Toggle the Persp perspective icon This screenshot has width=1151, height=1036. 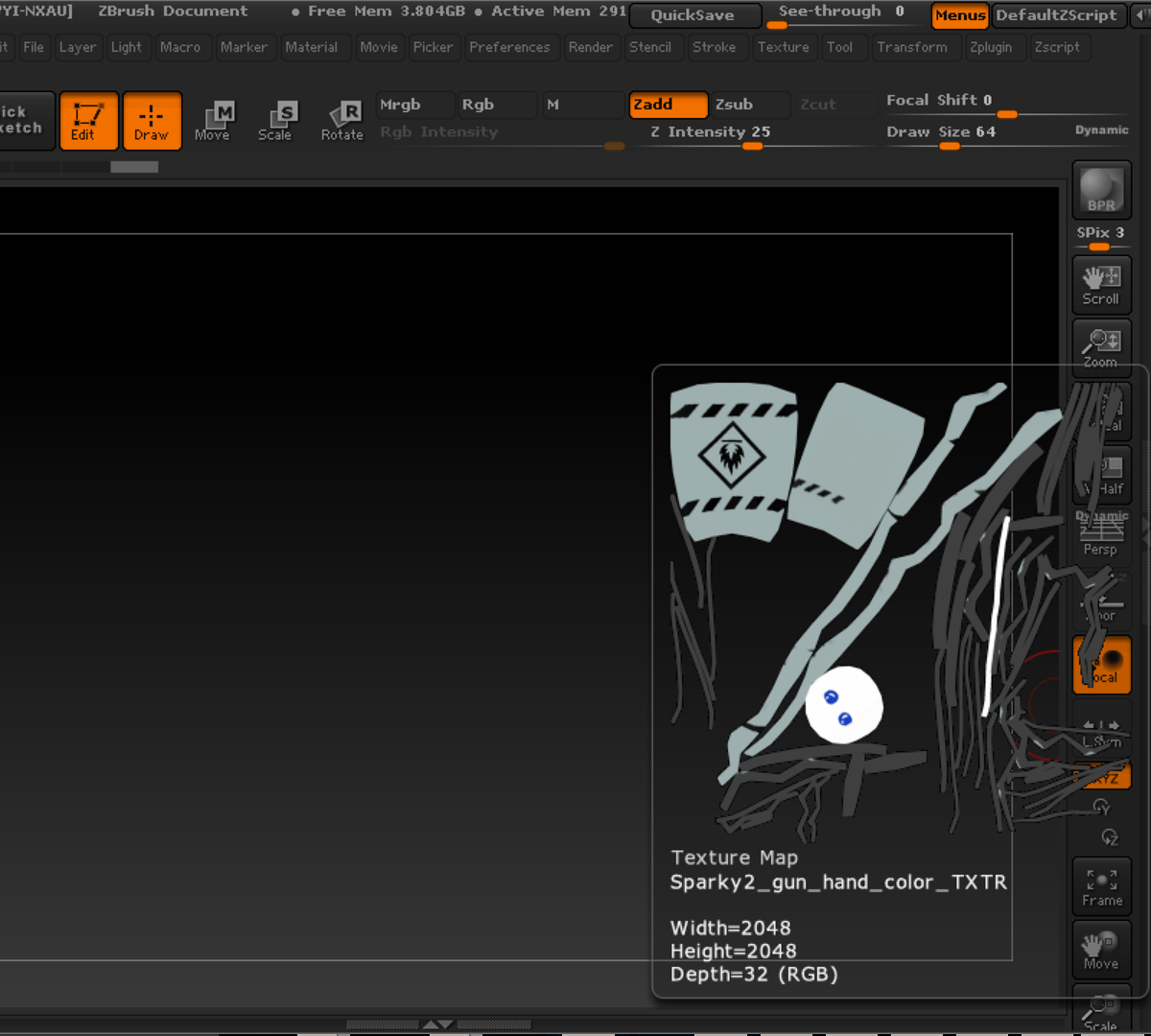(1101, 535)
